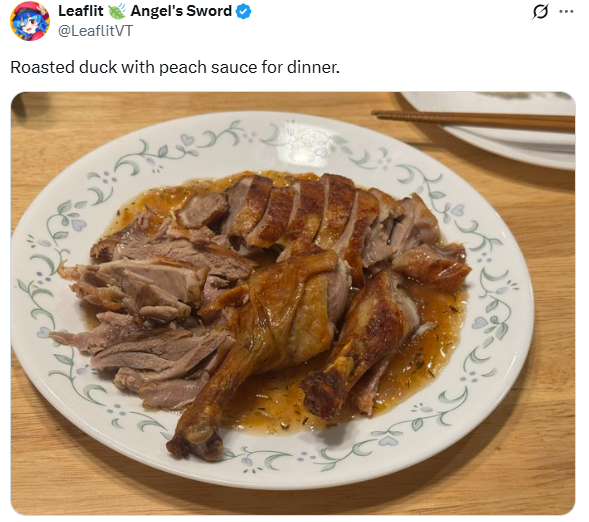
Task: Click the blue verified checkmark badge
Action: [243, 12]
